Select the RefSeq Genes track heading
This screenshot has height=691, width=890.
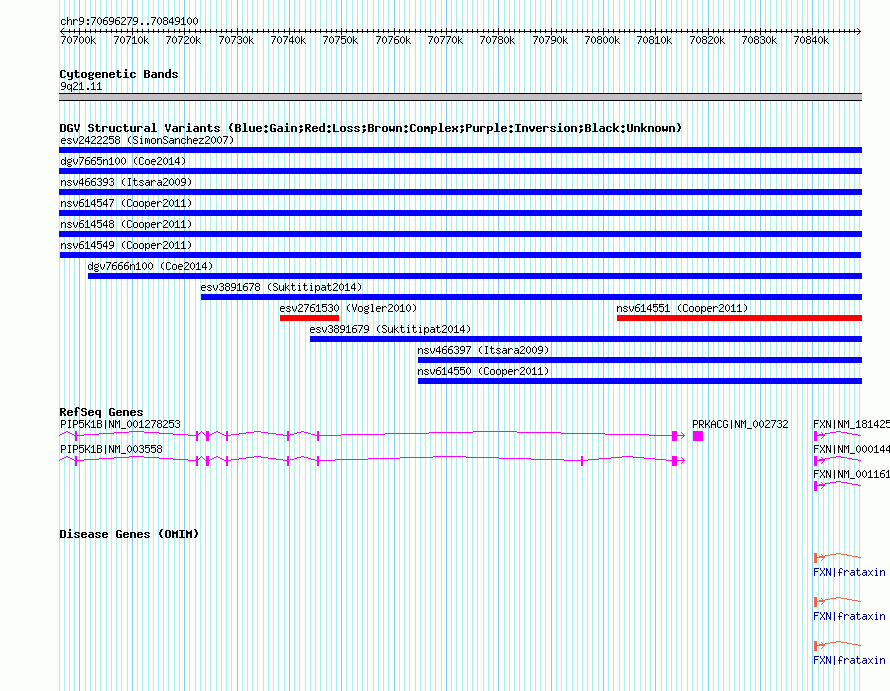point(101,412)
